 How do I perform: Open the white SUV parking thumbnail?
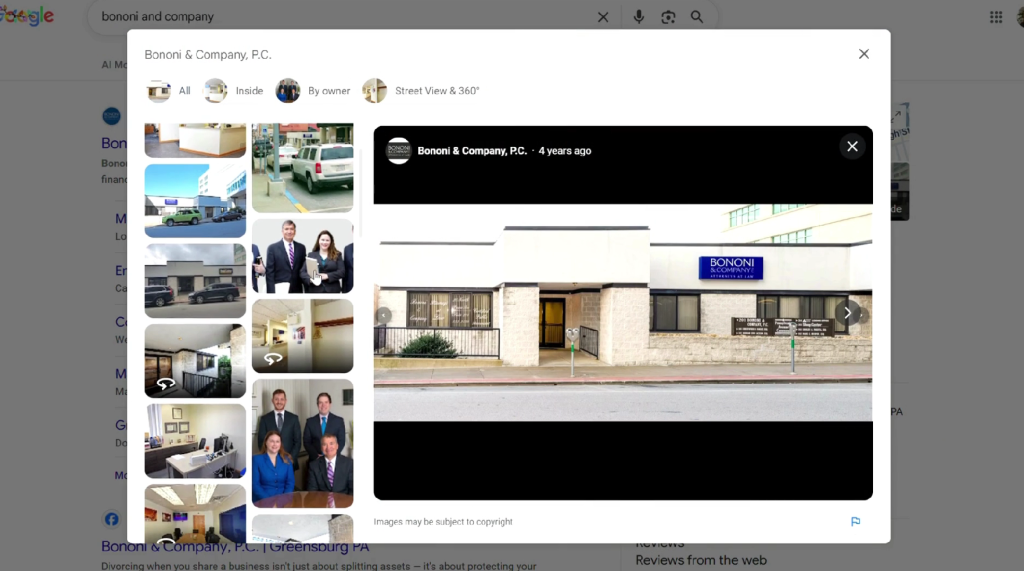[302, 166]
